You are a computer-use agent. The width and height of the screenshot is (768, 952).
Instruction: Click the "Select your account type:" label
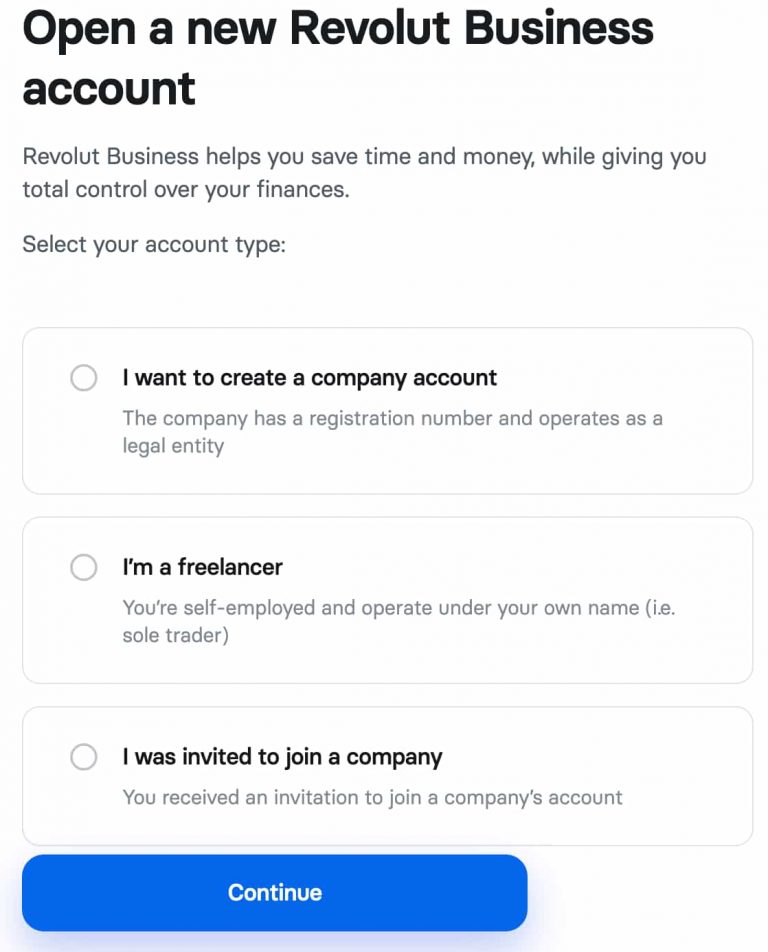point(154,244)
